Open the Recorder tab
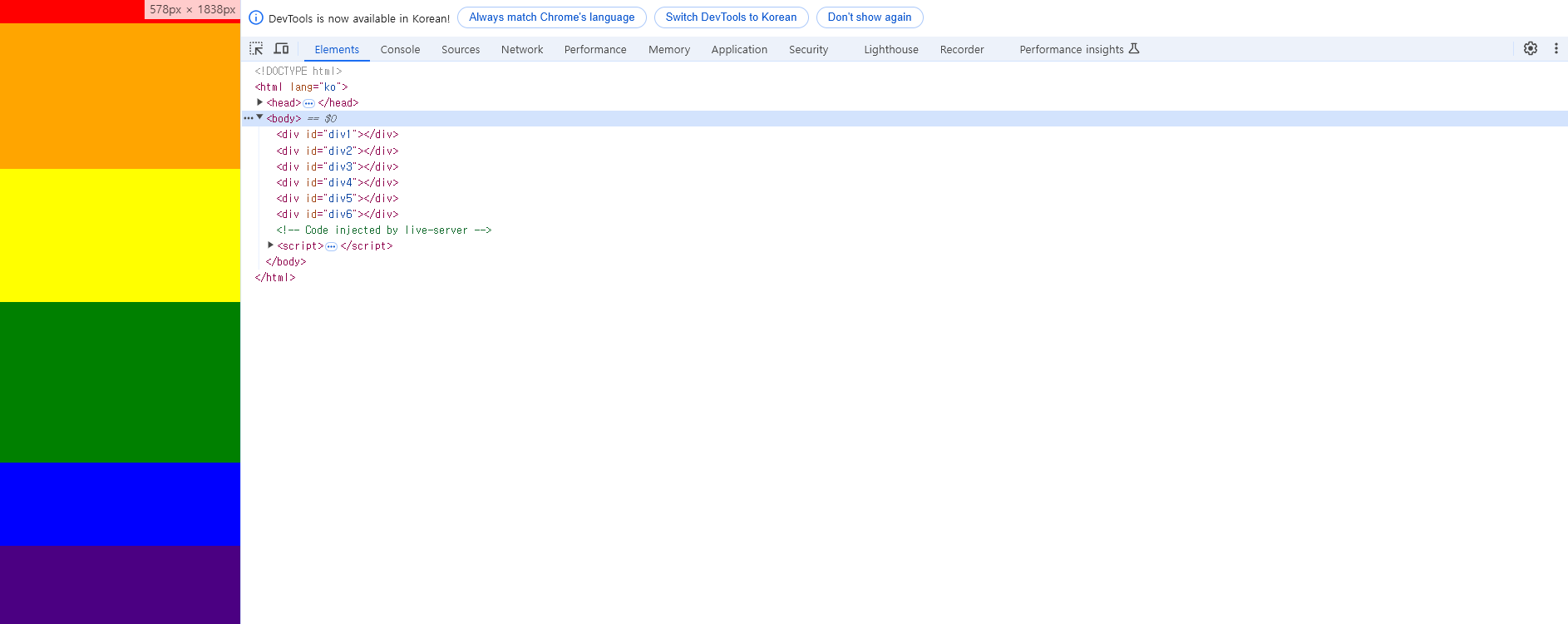Viewport: 1568px width, 624px height. (x=962, y=49)
